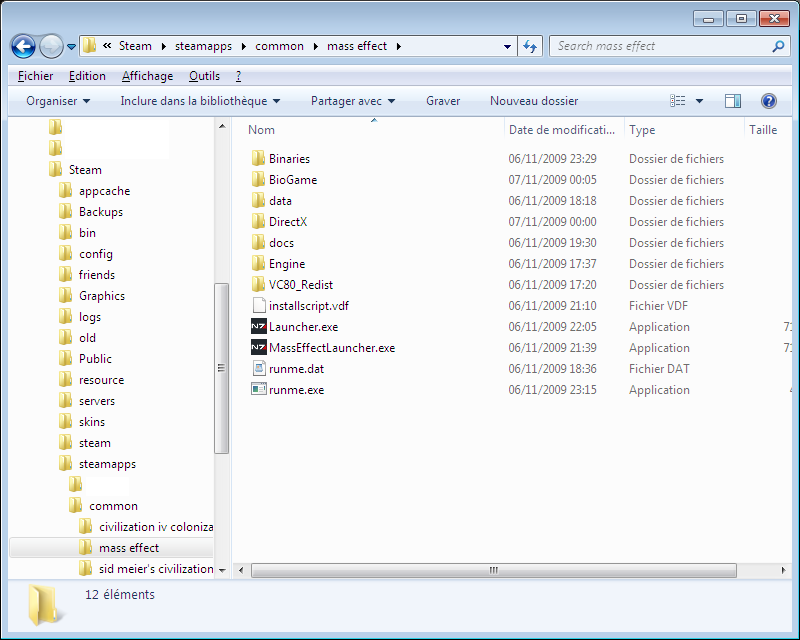
Task: Expand subfolders after mass effect in breadcrumb
Action: pos(398,46)
